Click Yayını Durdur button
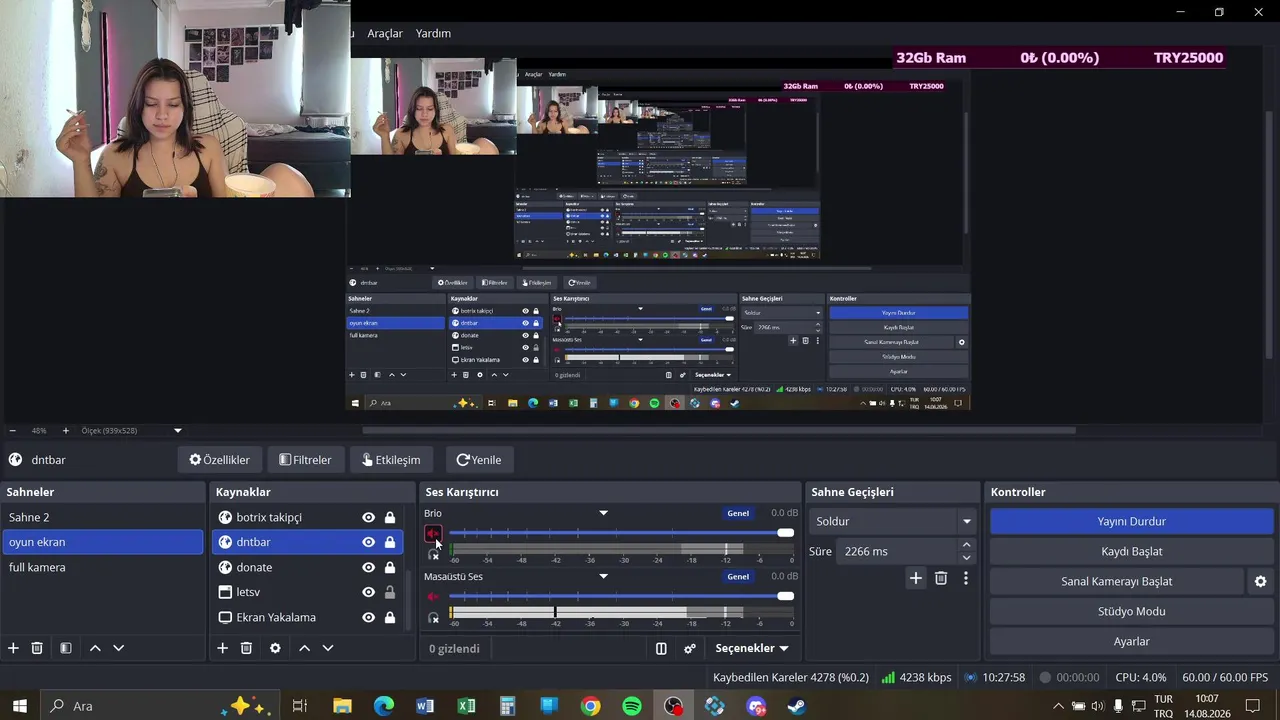This screenshot has height=720, width=1280. [1131, 521]
